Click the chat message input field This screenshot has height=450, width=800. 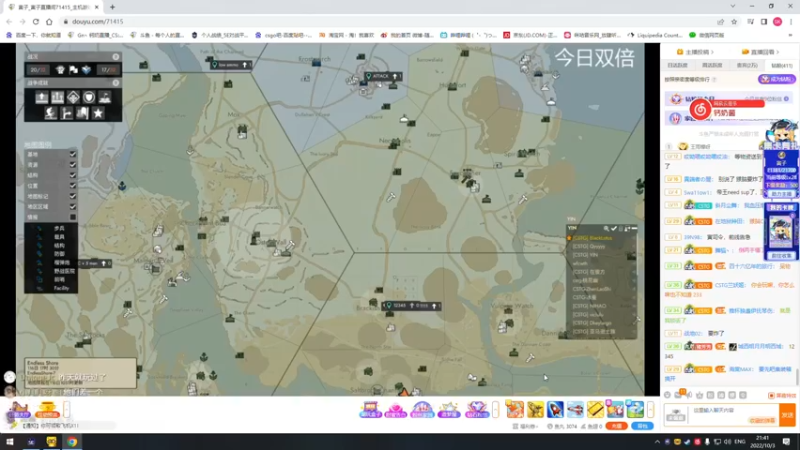tap(733, 415)
